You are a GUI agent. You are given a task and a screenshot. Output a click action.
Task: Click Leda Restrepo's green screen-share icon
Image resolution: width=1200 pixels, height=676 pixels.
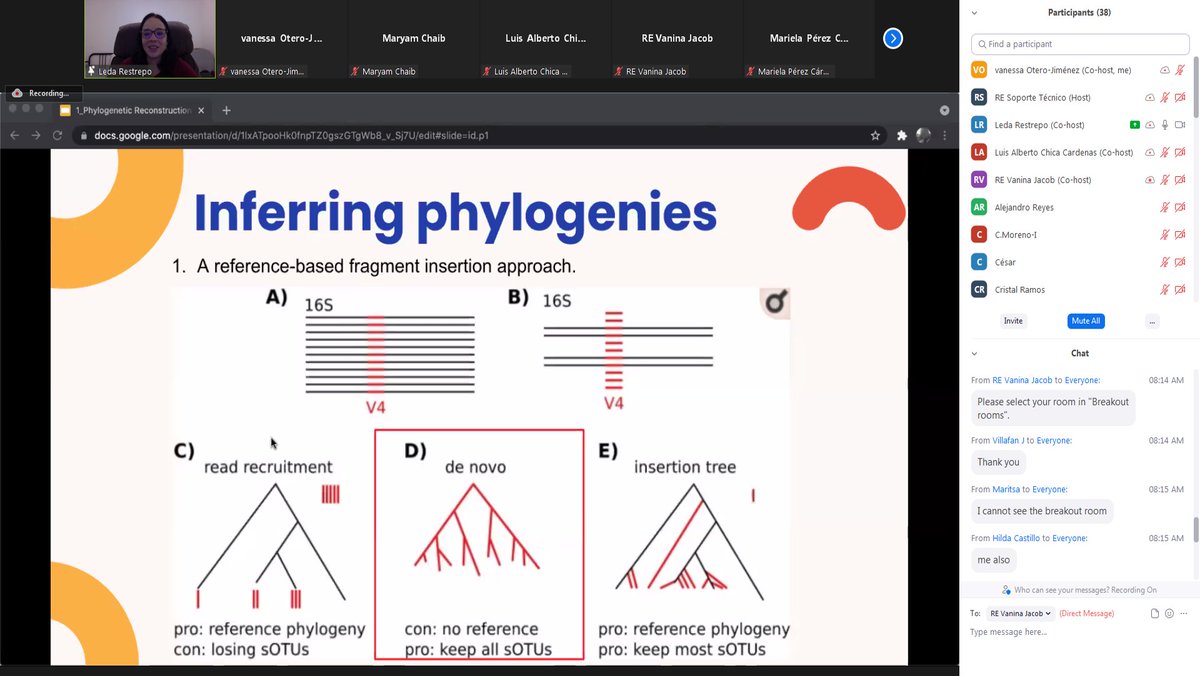tap(1135, 125)
